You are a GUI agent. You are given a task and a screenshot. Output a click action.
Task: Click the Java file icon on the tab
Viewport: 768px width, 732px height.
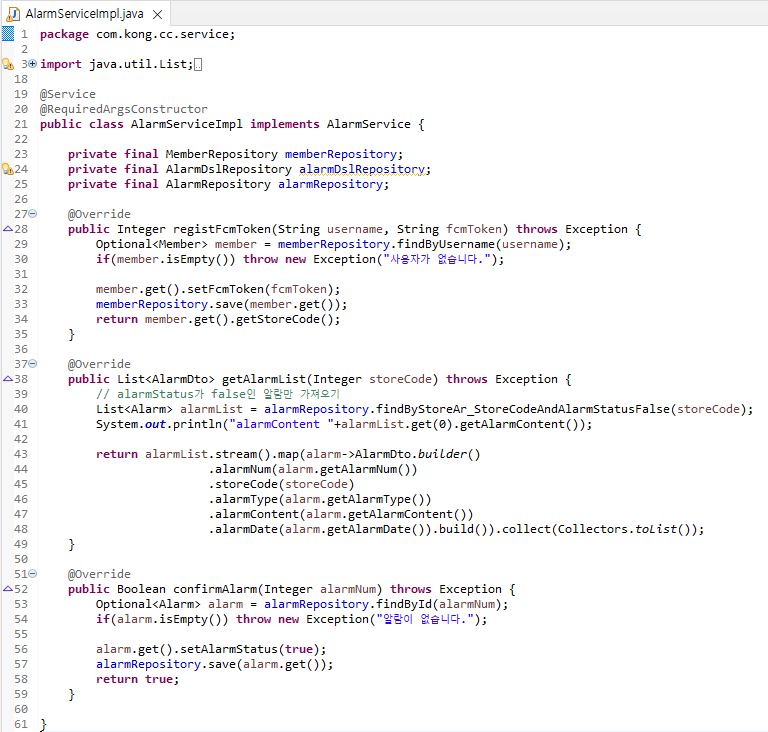click(x=13, y=14)
